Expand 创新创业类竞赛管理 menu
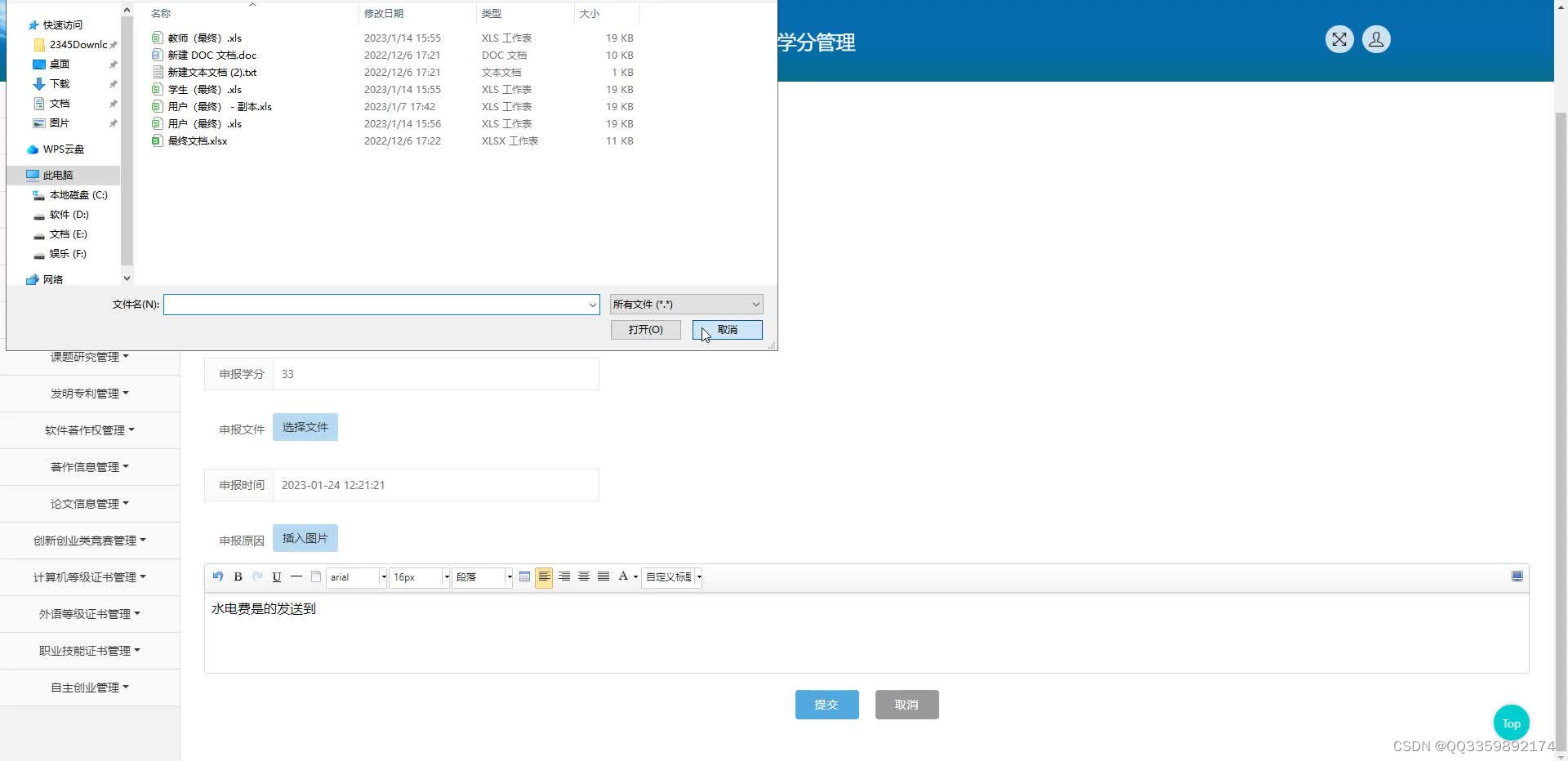Viewport: 1568px width, 761px height. [x=90, y=541]
